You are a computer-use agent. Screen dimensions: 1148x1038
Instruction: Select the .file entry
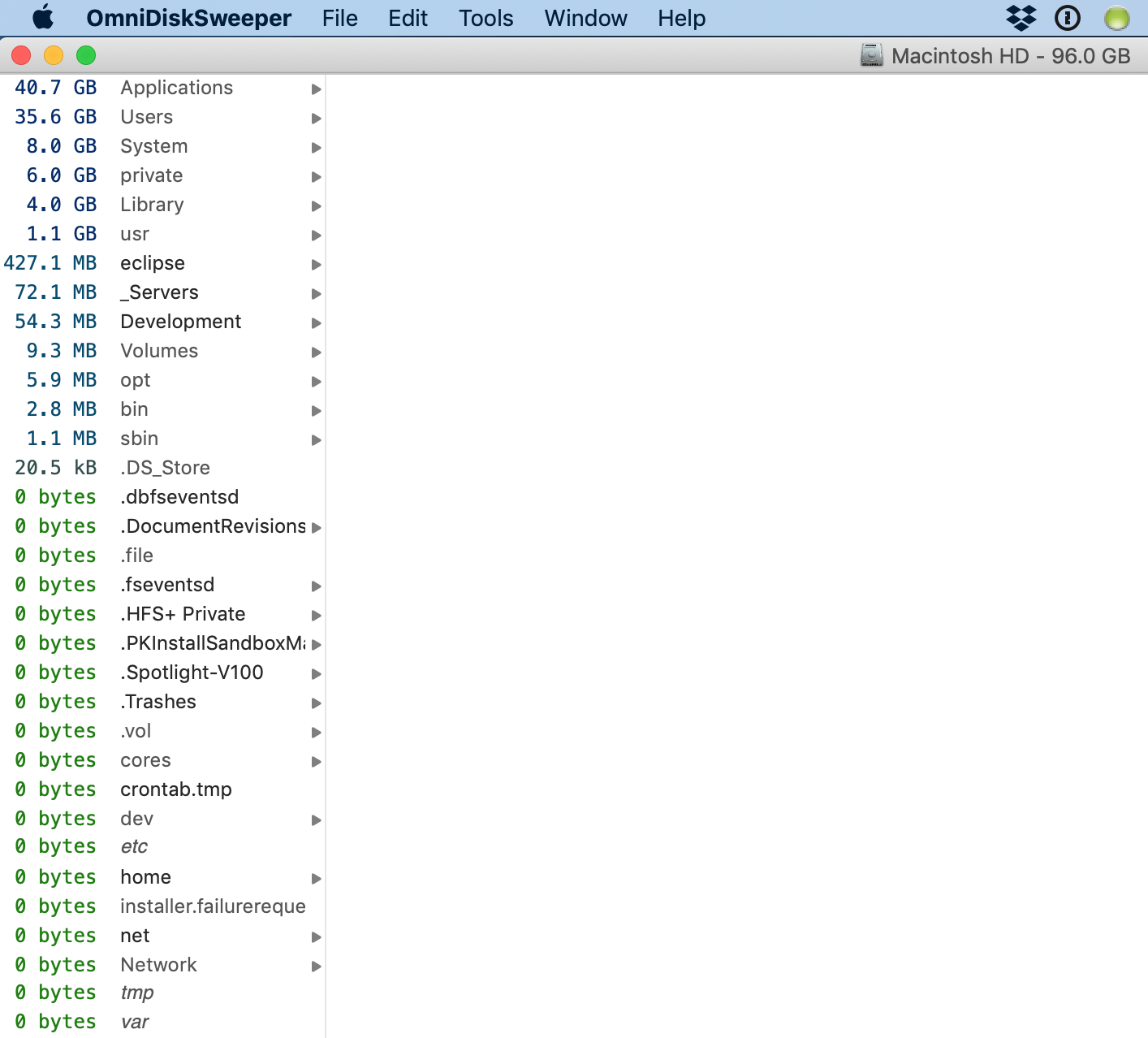coord(136,556)
